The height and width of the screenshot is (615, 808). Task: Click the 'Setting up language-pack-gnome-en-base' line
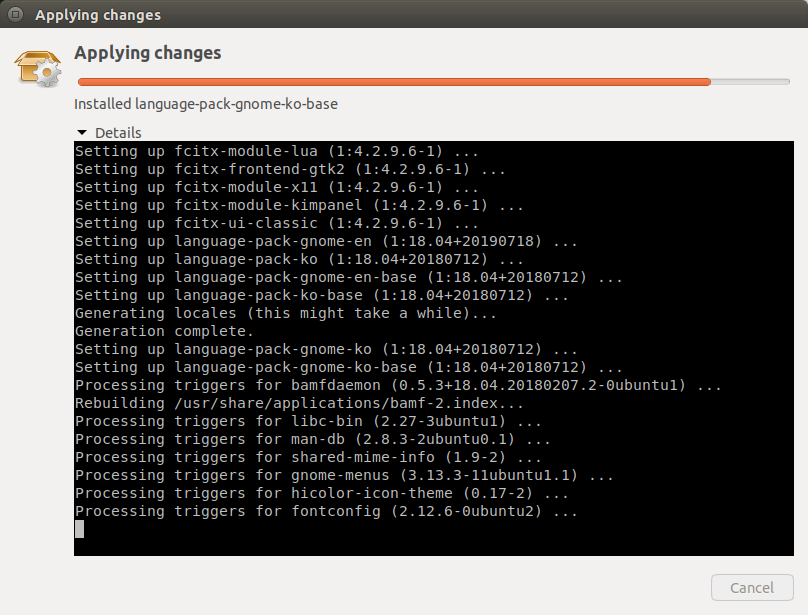tap(349, 277)
